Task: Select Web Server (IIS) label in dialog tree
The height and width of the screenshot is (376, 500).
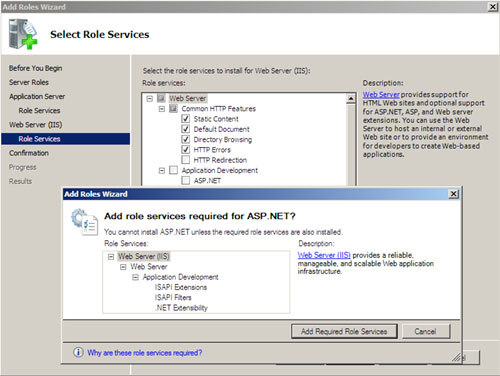Action: [144, 256]
